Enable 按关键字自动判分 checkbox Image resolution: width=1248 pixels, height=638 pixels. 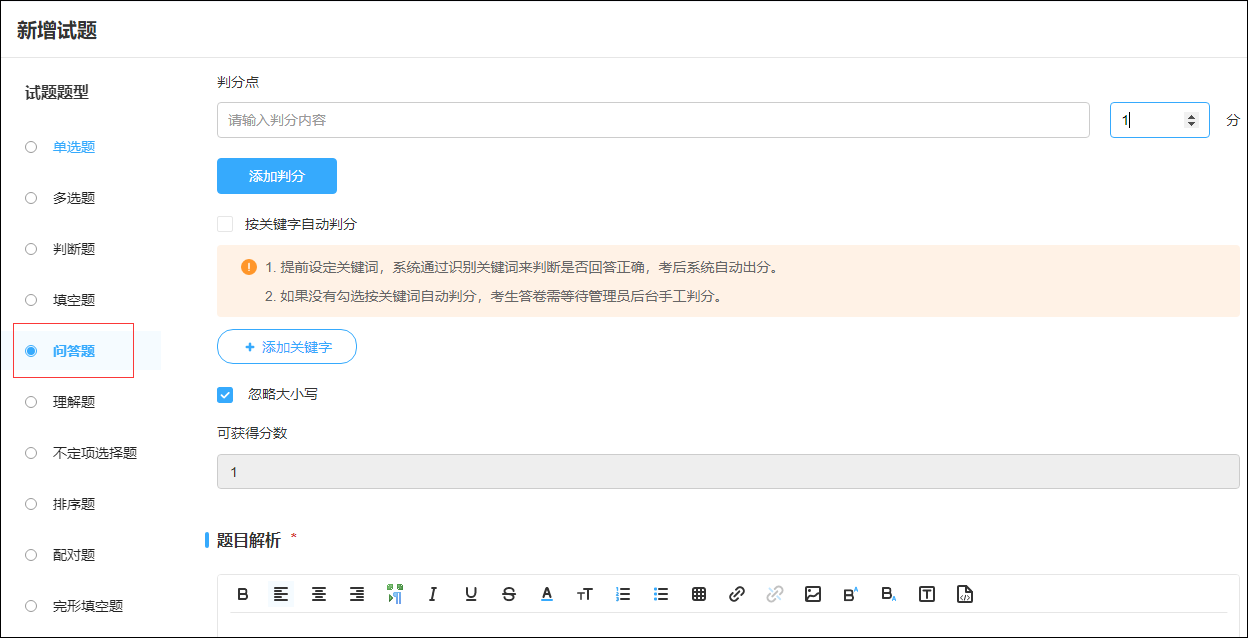pos(225,224)
